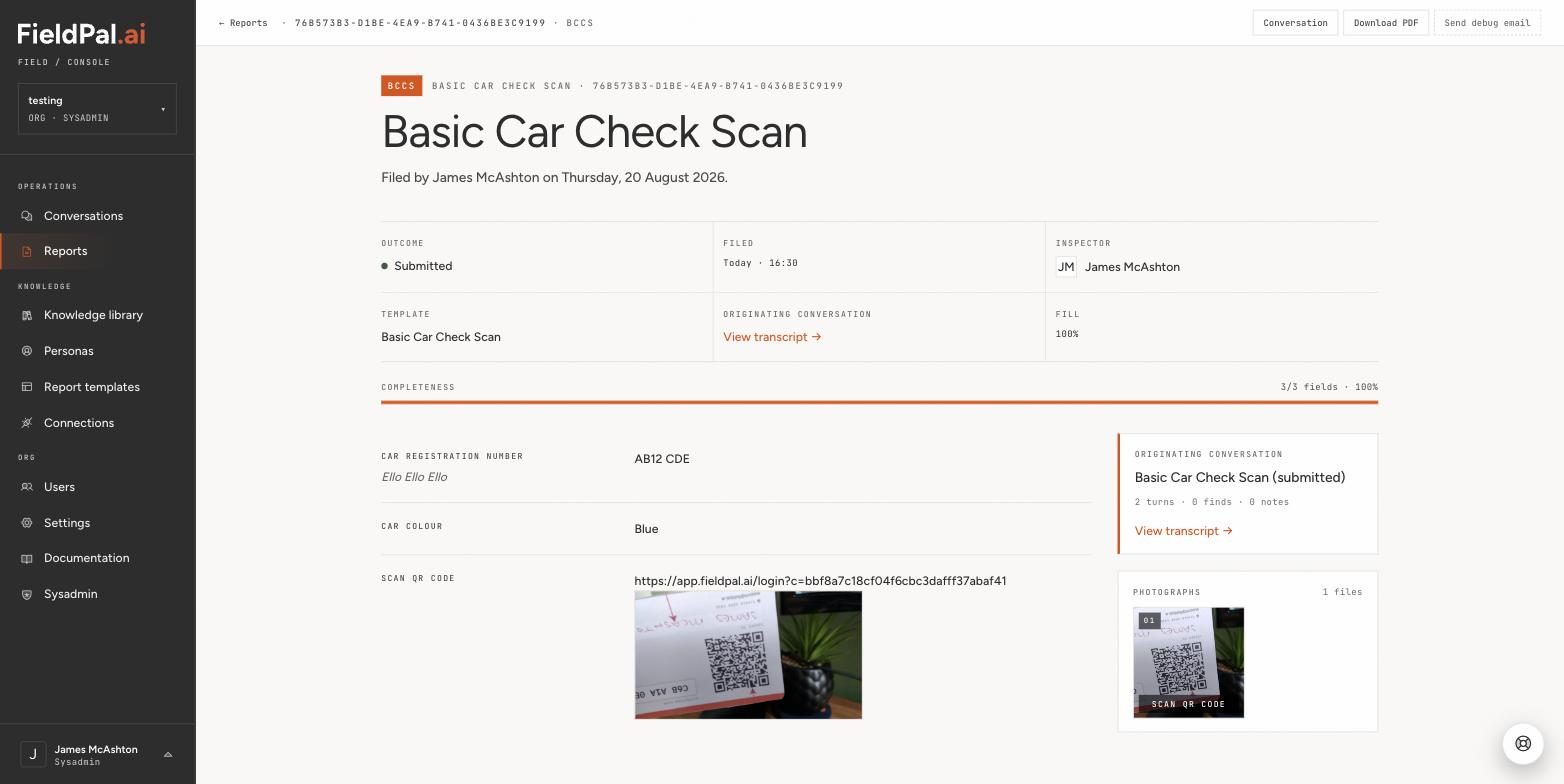This screenshot has height=784, width=1564.
Task: Click the Report templates icon
Action: click(x=27, y=387)
